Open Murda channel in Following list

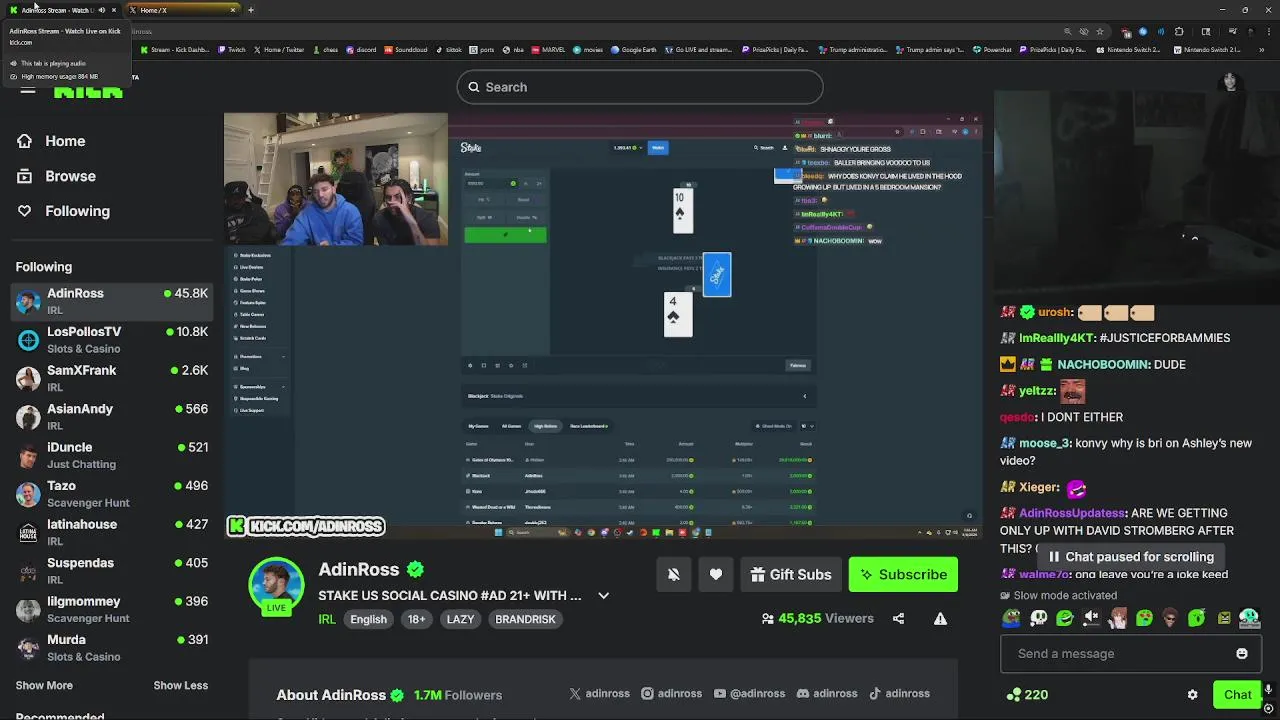tap(112, 648)
